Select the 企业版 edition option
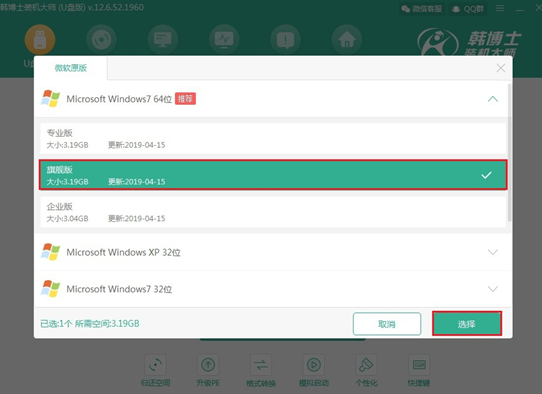This screenshot has width=542, height=394. 273,212
